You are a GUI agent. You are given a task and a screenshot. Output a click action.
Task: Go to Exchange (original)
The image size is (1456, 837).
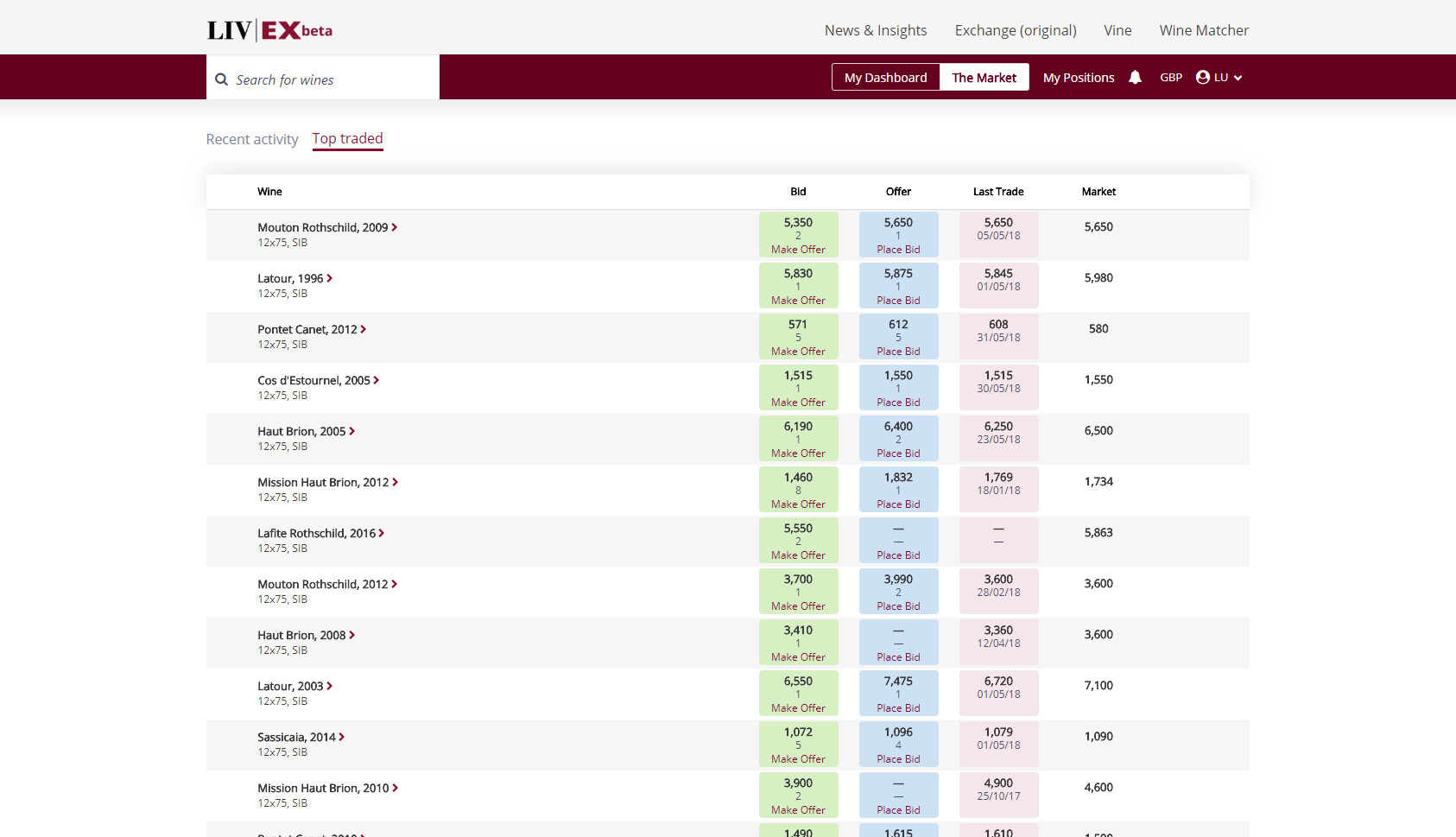[x=1016, y=30]
